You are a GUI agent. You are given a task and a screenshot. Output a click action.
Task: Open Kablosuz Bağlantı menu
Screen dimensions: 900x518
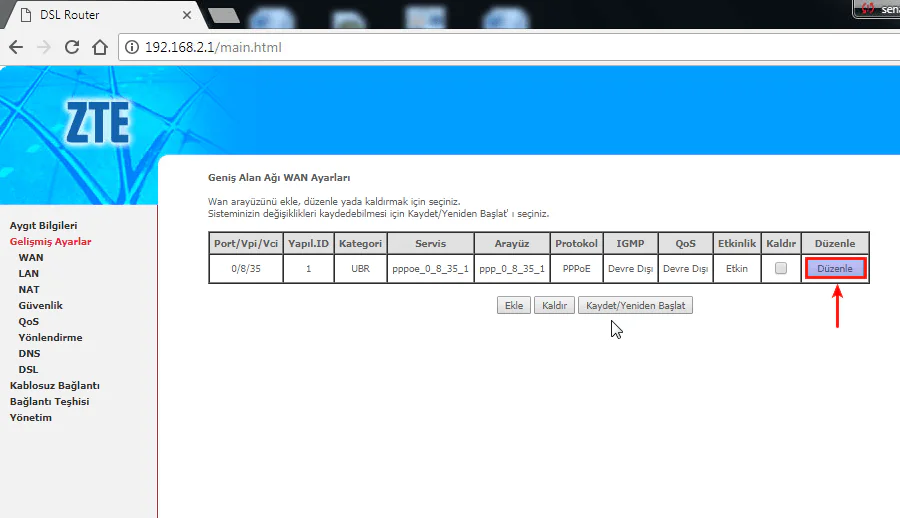click(x=55, y=386)
